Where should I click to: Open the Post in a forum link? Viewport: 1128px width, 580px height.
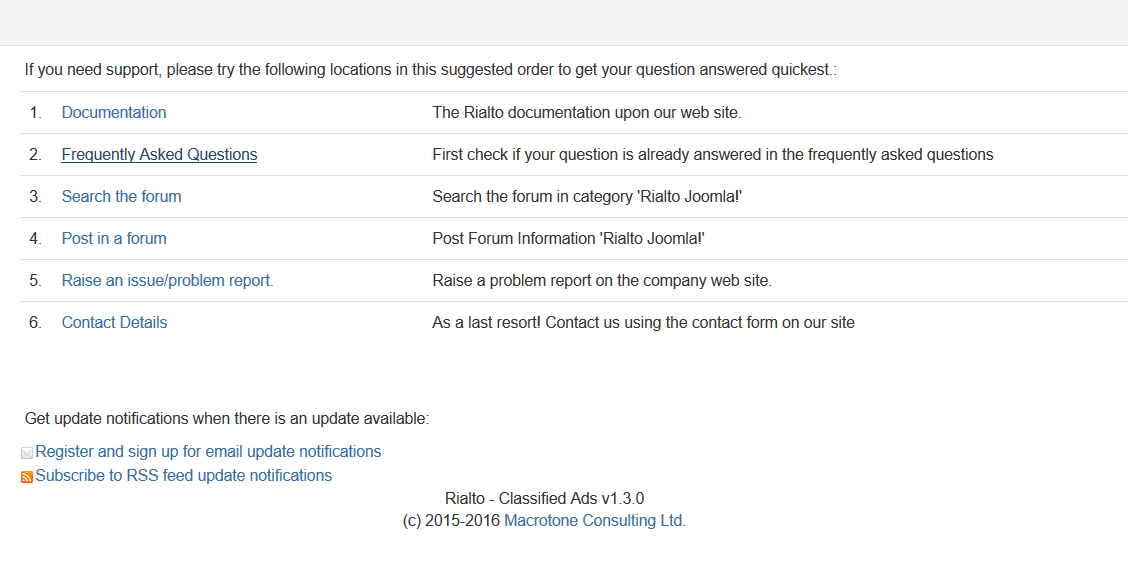tap(114, 239)
